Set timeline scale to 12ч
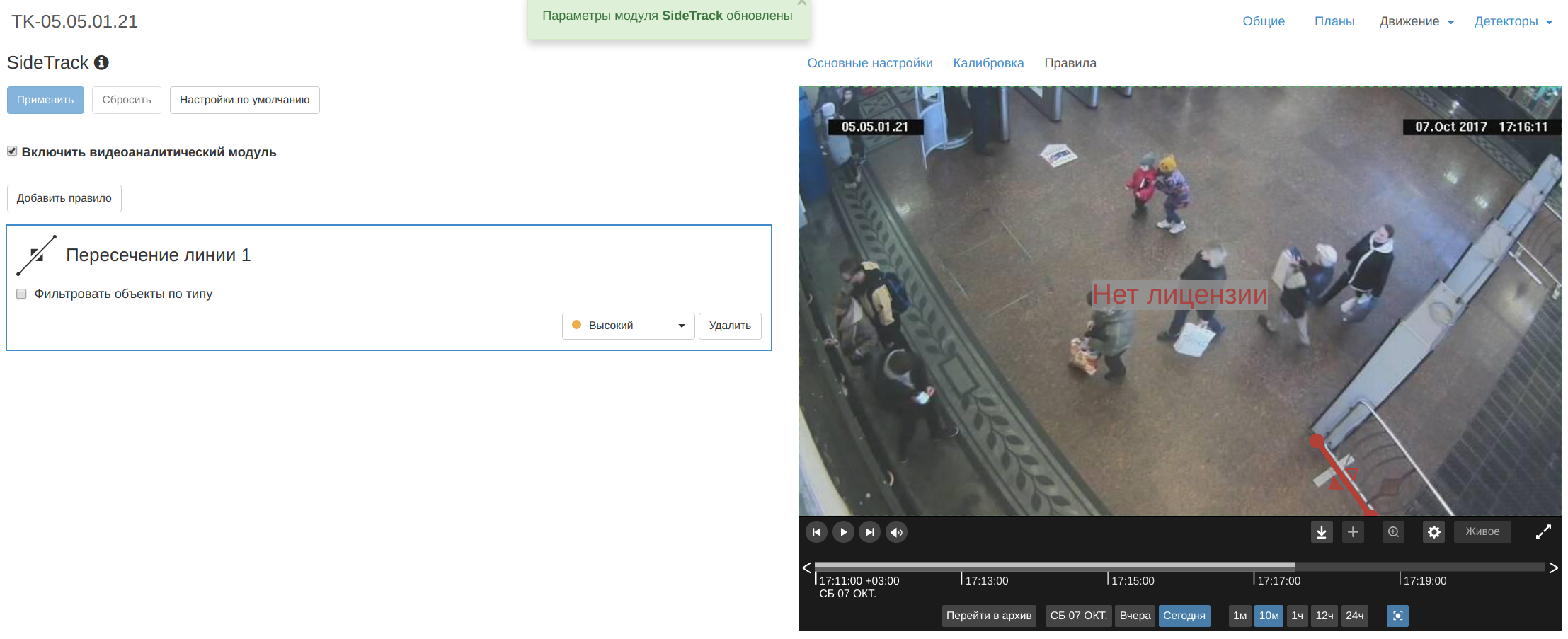 [1324, 616]
